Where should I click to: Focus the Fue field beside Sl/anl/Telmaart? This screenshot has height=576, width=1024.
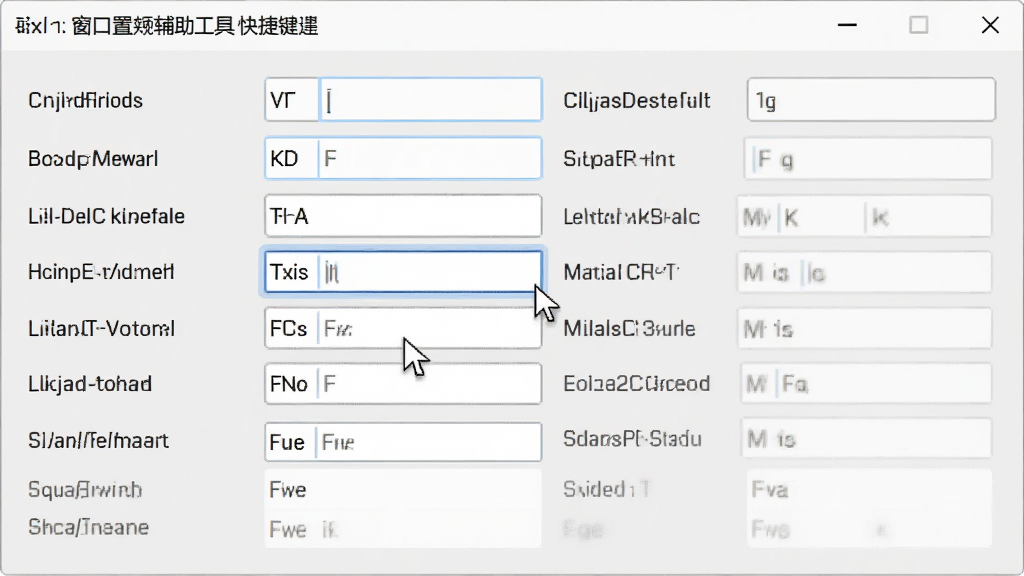(403, 442)
